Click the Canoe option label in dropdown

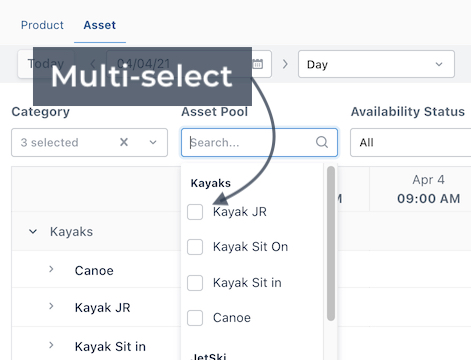(232, 318)
